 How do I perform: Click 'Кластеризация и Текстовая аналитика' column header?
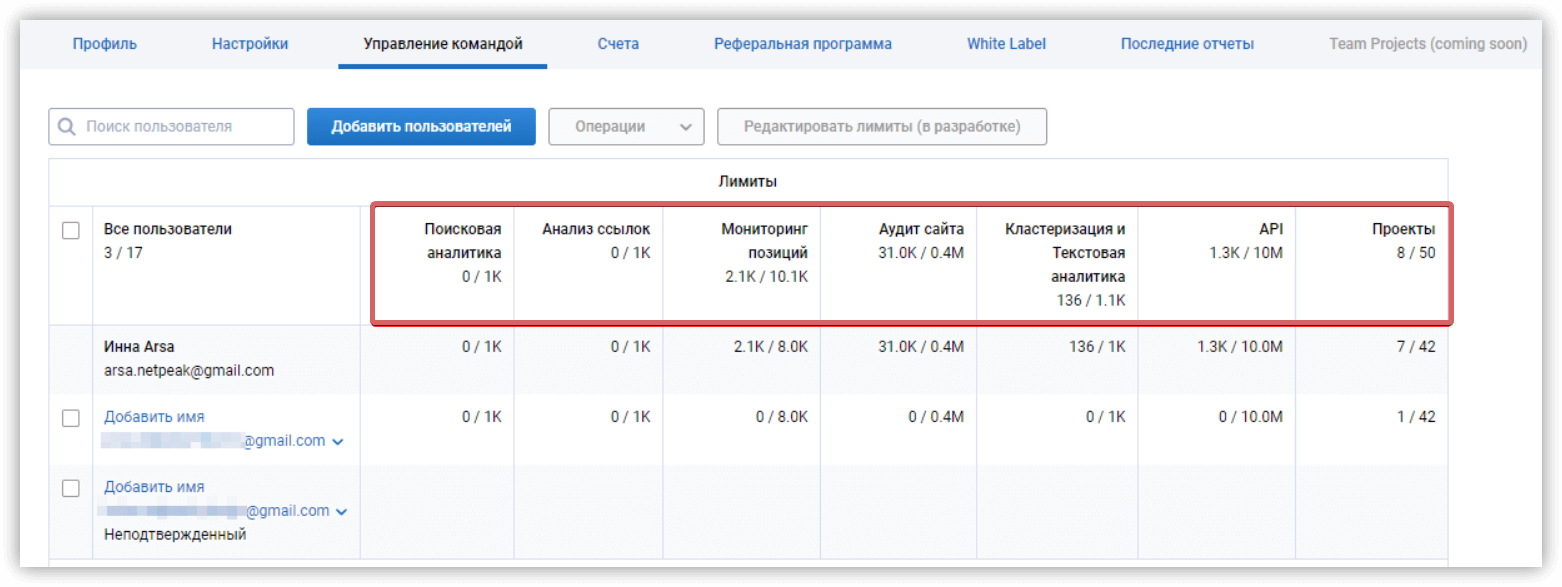[x=1065, y=253]
